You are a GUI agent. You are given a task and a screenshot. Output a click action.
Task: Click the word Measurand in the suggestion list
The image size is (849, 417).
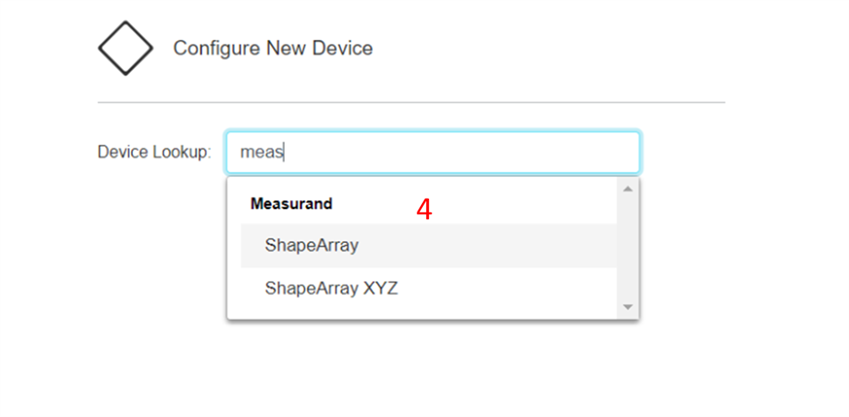tap(291, 204)
